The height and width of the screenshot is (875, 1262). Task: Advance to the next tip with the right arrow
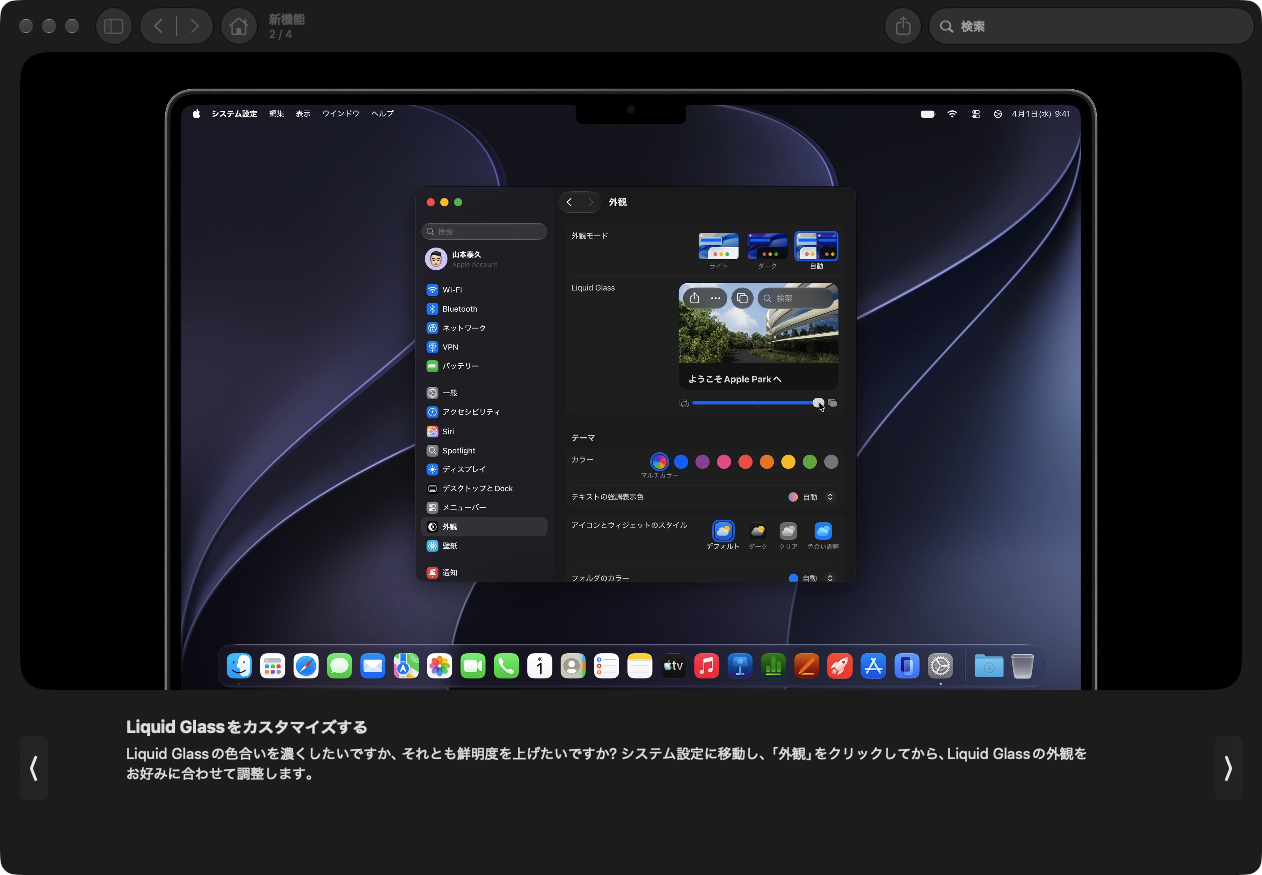point(1228,768)
